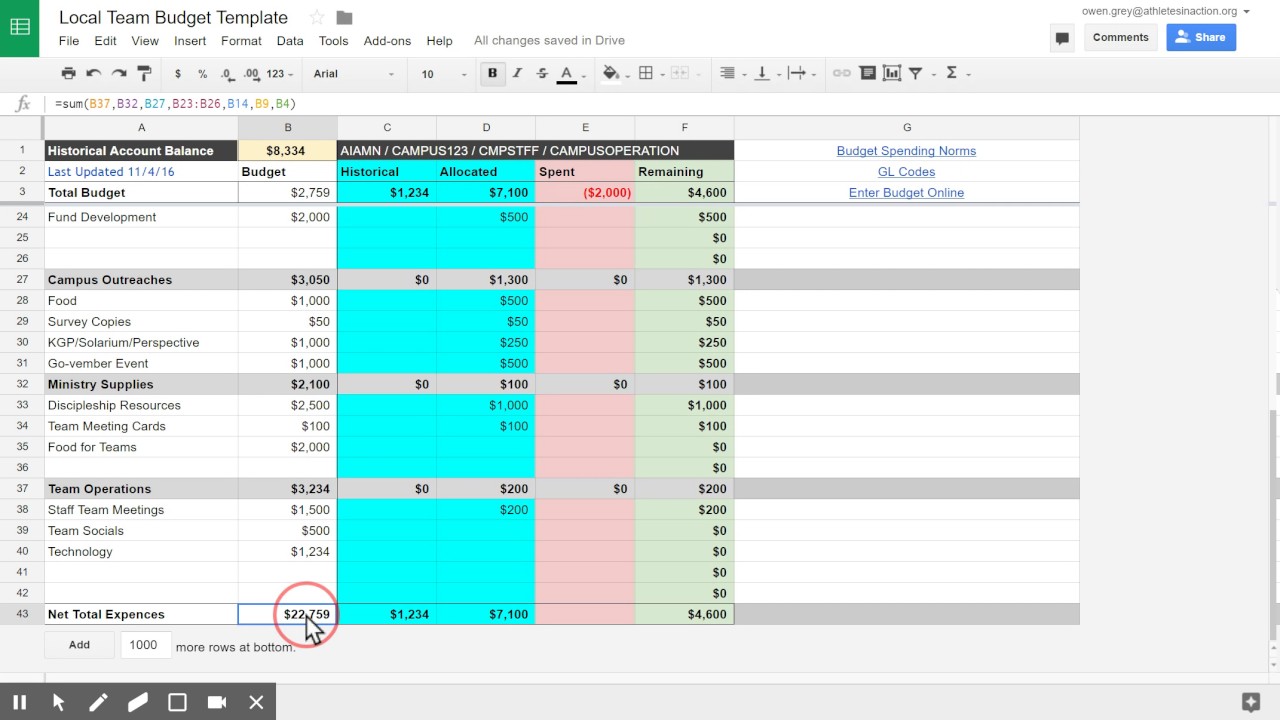The width and height of the screenshot is (1280, 720).
Task: Toggle bold formatting button
Action: pyautogui.click(x=492, y=73)
